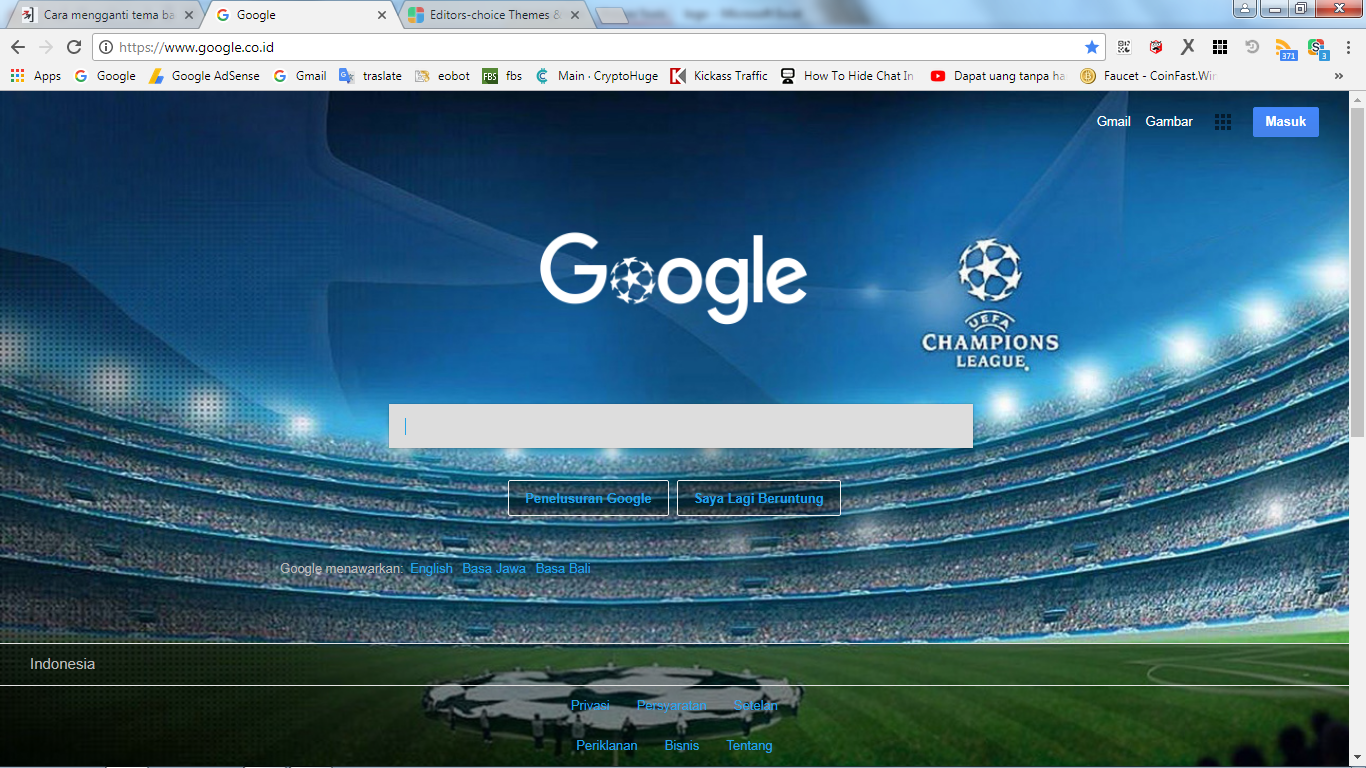View site information icon in address bar

[106, 47]
